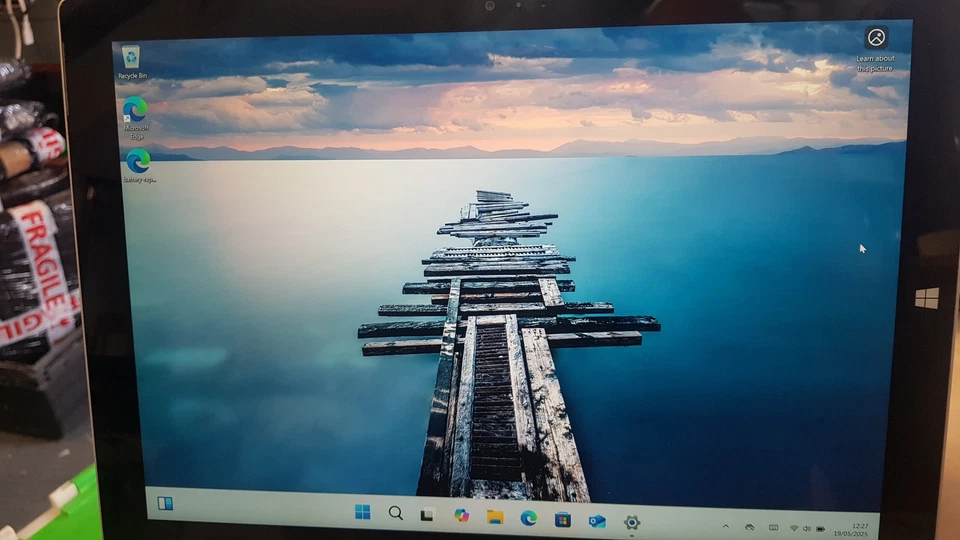Launch Copilot from the taskbar

tap(462, 516)
